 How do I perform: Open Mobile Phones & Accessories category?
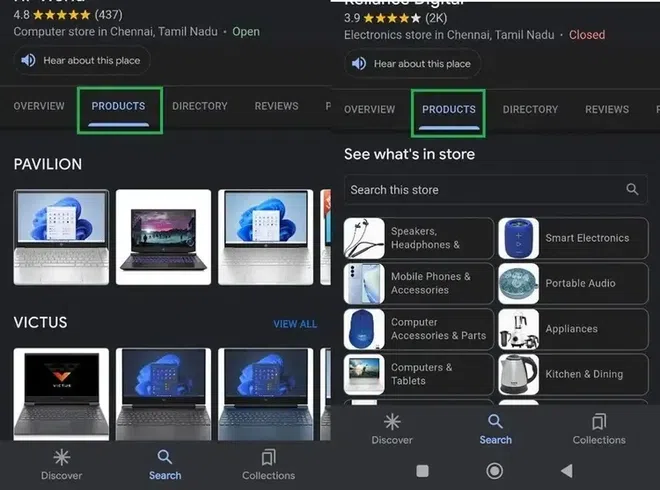click(418, 283)
